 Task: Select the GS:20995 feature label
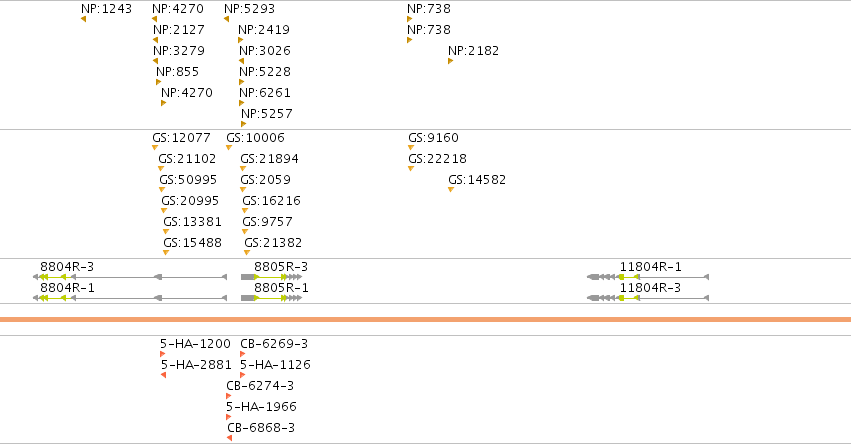190,201
